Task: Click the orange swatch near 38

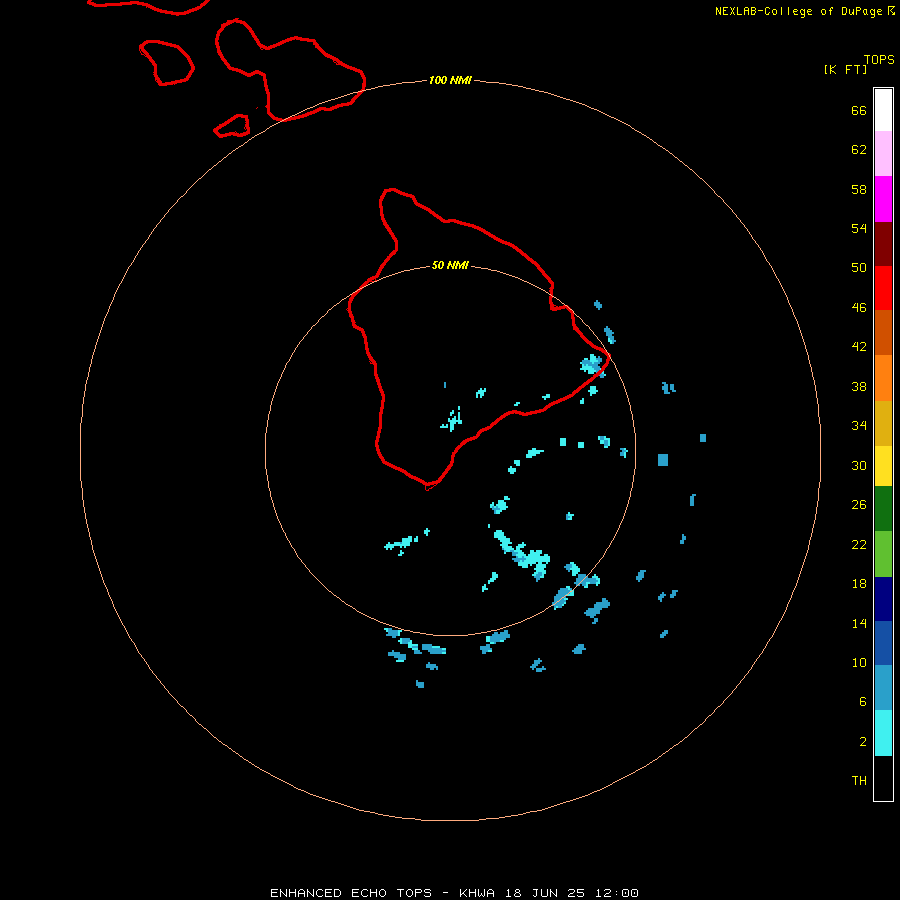Action: coord(883,377)
